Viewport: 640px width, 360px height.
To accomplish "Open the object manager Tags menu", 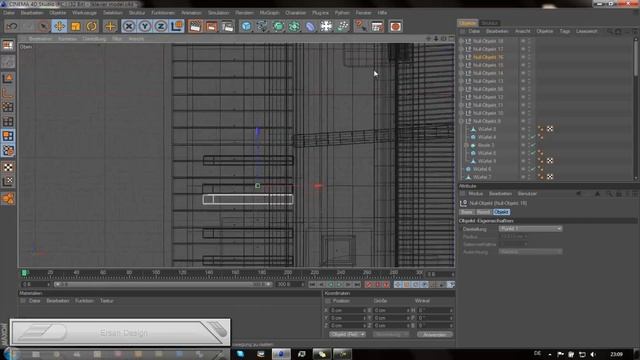I will pyautogui.click(x=564, y=31).
